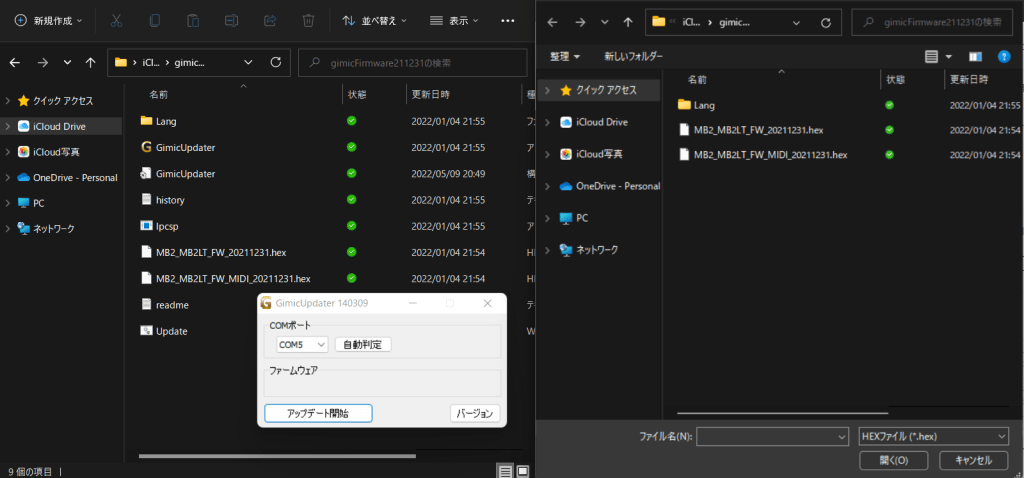Open the 整理 organize menu in dialog
This screenshot has width=1024, height=478.
tap(566, 56)
